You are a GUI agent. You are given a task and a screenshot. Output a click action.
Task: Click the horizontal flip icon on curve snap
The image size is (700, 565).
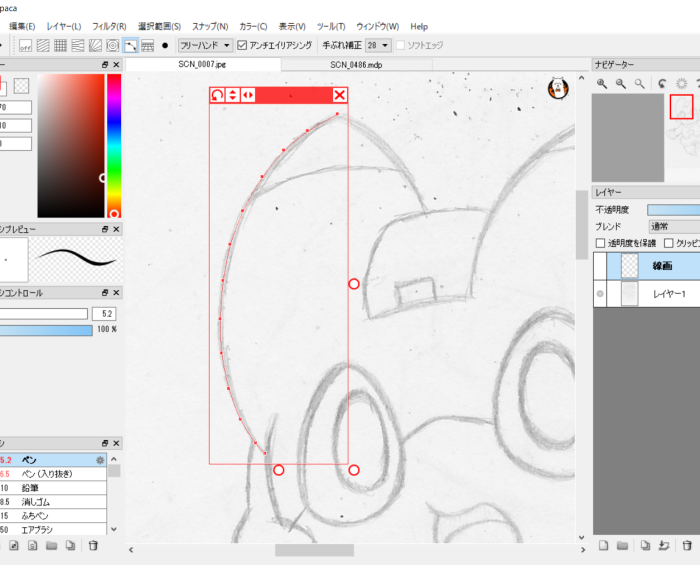point(248,95)
